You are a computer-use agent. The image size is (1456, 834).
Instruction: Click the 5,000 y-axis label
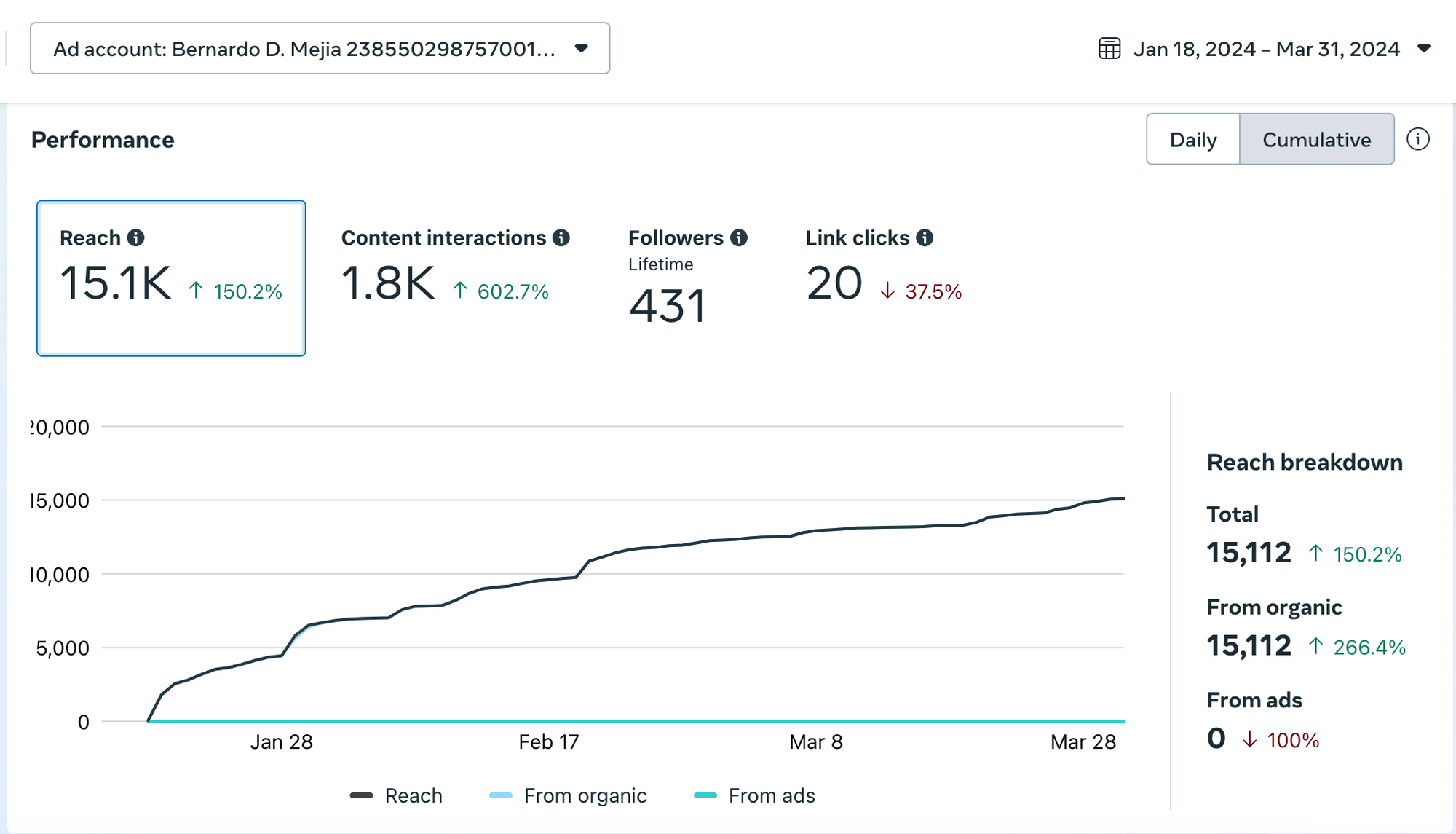63,648
